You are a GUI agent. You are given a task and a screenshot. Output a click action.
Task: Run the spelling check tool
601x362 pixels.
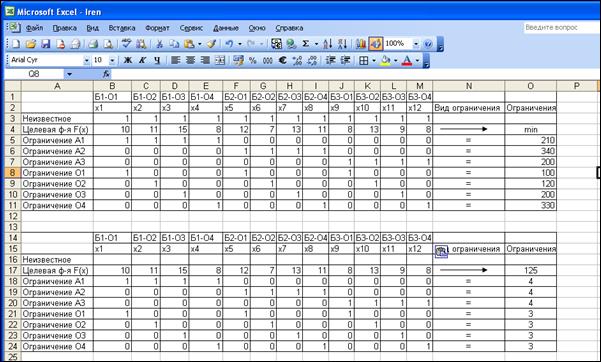point(126,44)
